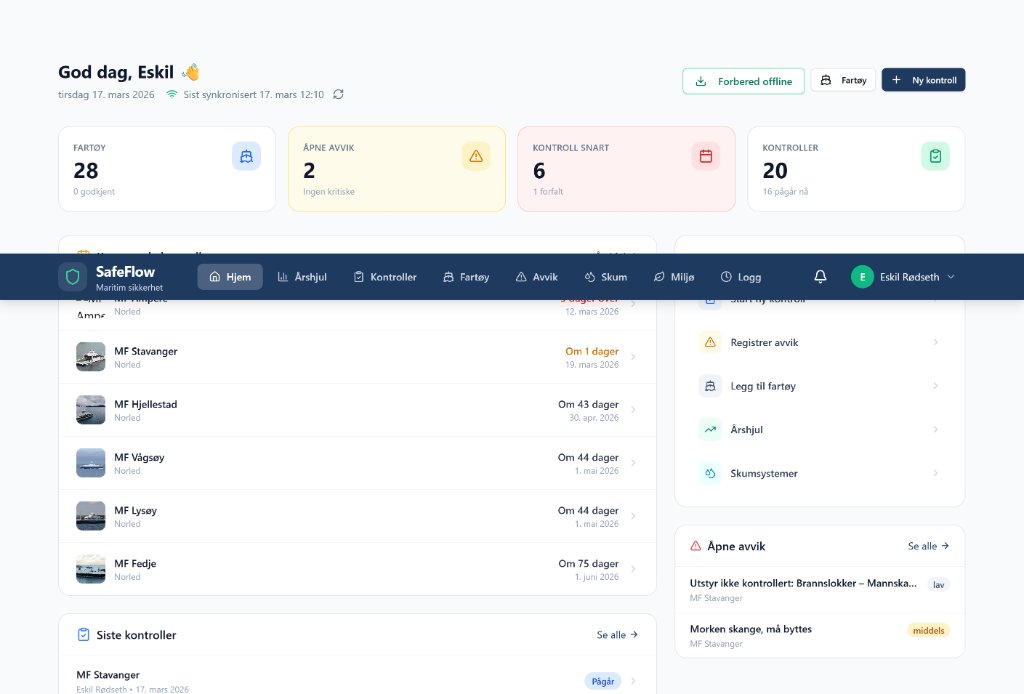
Task: Click the Ny kontroll button
Action: [x=923, y=80]
